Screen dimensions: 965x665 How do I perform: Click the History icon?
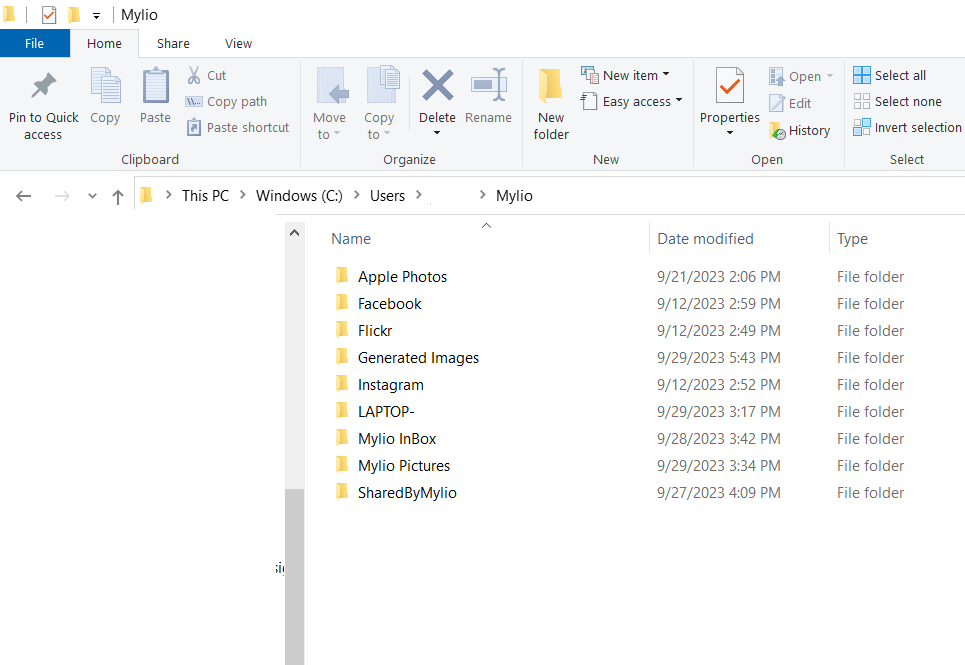(777, 130)
